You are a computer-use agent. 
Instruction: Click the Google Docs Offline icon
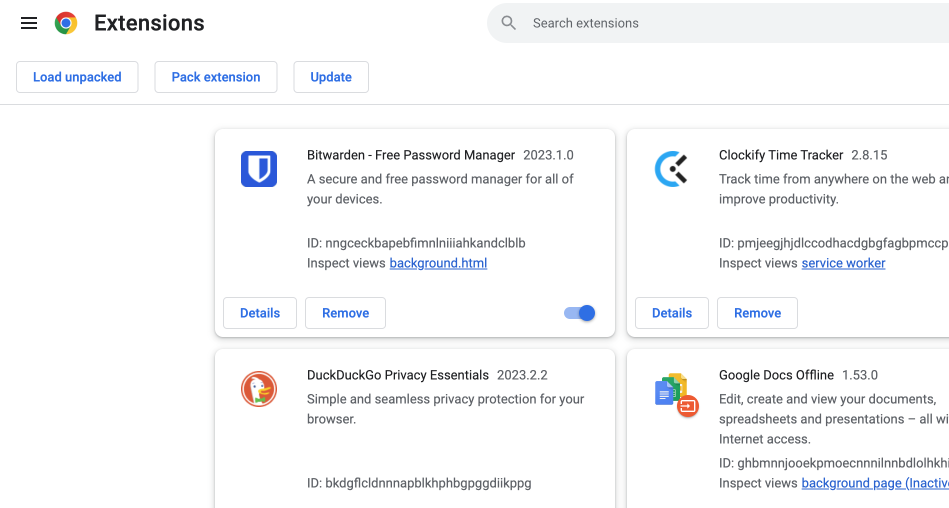tap(676, 395)
